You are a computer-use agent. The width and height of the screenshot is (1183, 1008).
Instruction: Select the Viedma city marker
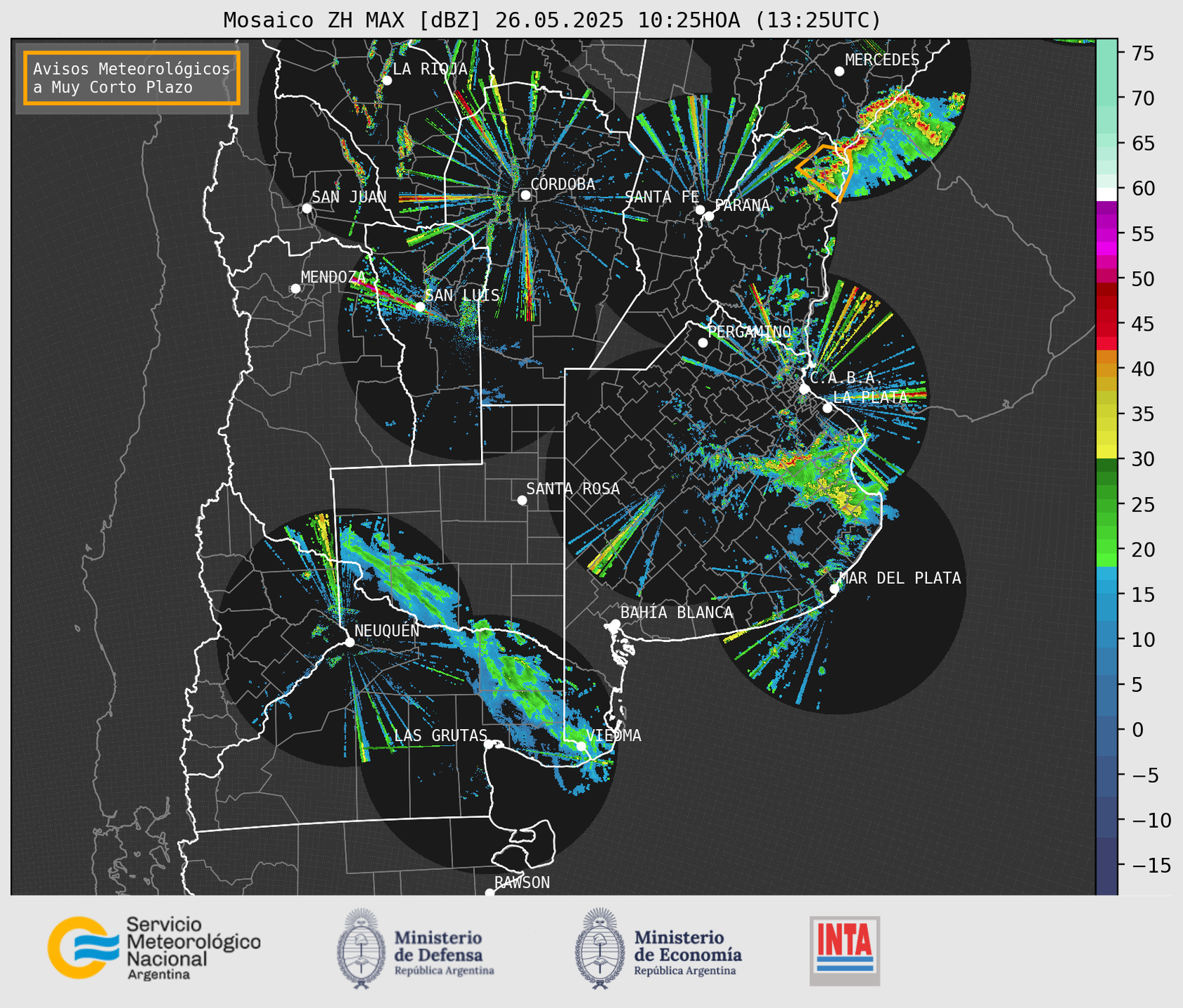tap(581, 746)
